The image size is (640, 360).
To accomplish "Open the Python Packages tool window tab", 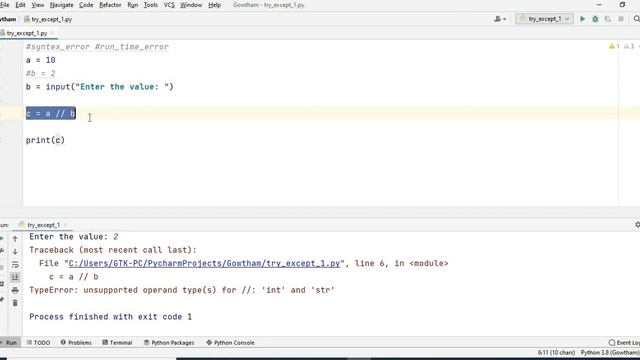I will coord(169,342).
